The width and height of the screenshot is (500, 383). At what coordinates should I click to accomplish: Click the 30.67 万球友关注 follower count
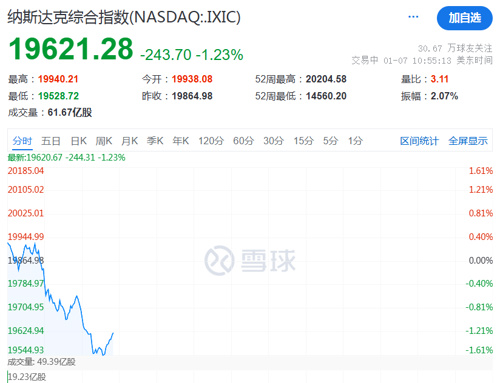click(455, 48)
